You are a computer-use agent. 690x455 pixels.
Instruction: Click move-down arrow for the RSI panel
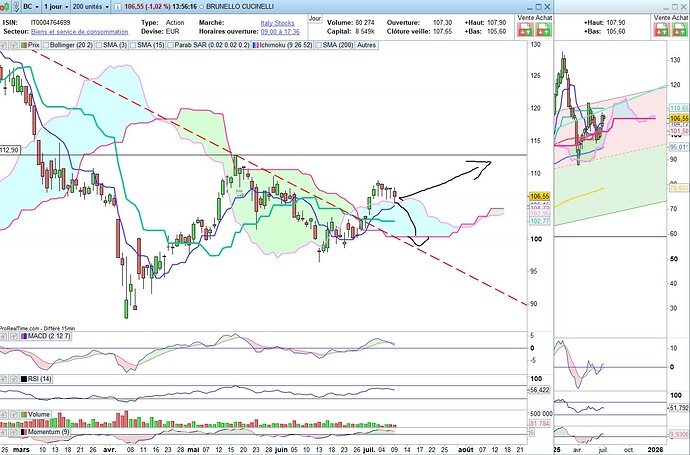coord(4,379)
